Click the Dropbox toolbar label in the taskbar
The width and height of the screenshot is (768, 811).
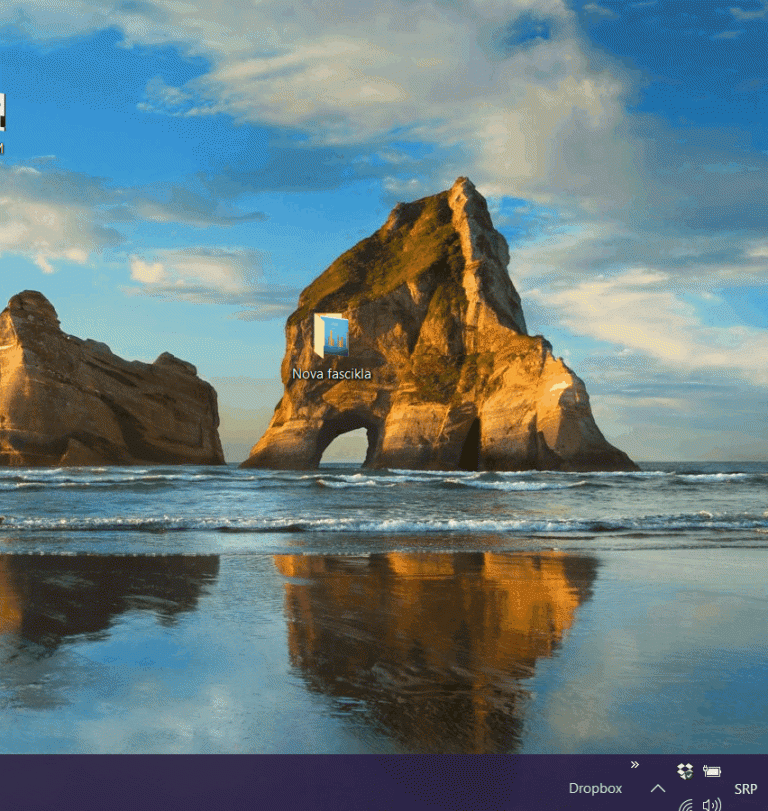595,788
